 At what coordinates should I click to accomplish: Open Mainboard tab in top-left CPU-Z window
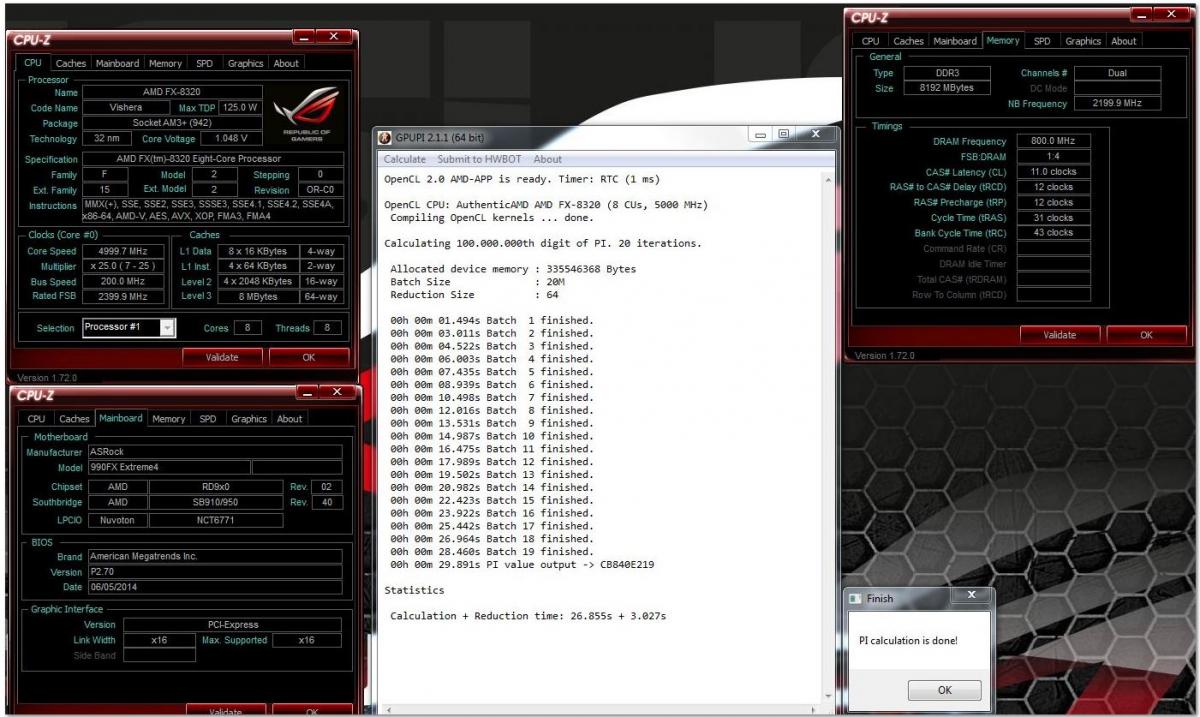coord(117,63)
